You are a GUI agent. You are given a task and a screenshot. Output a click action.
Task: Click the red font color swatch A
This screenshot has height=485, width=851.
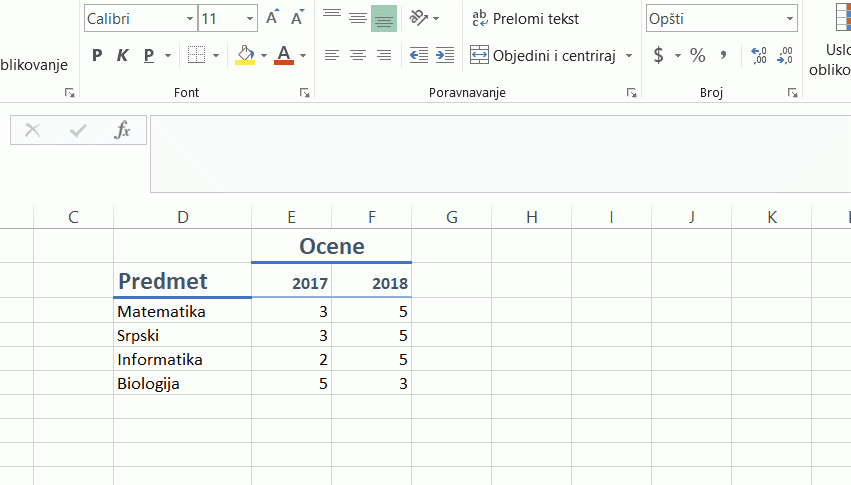coord(284,55)
